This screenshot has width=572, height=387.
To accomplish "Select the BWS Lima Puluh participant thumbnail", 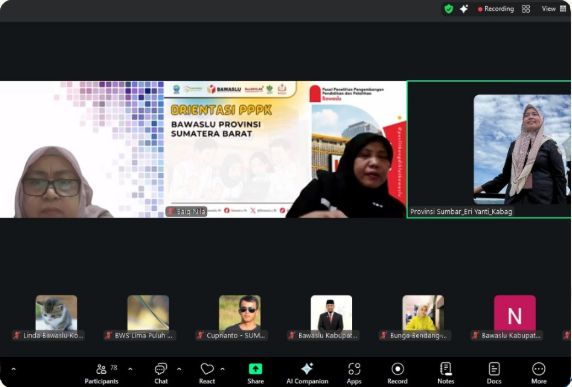I will click(148, 313).
